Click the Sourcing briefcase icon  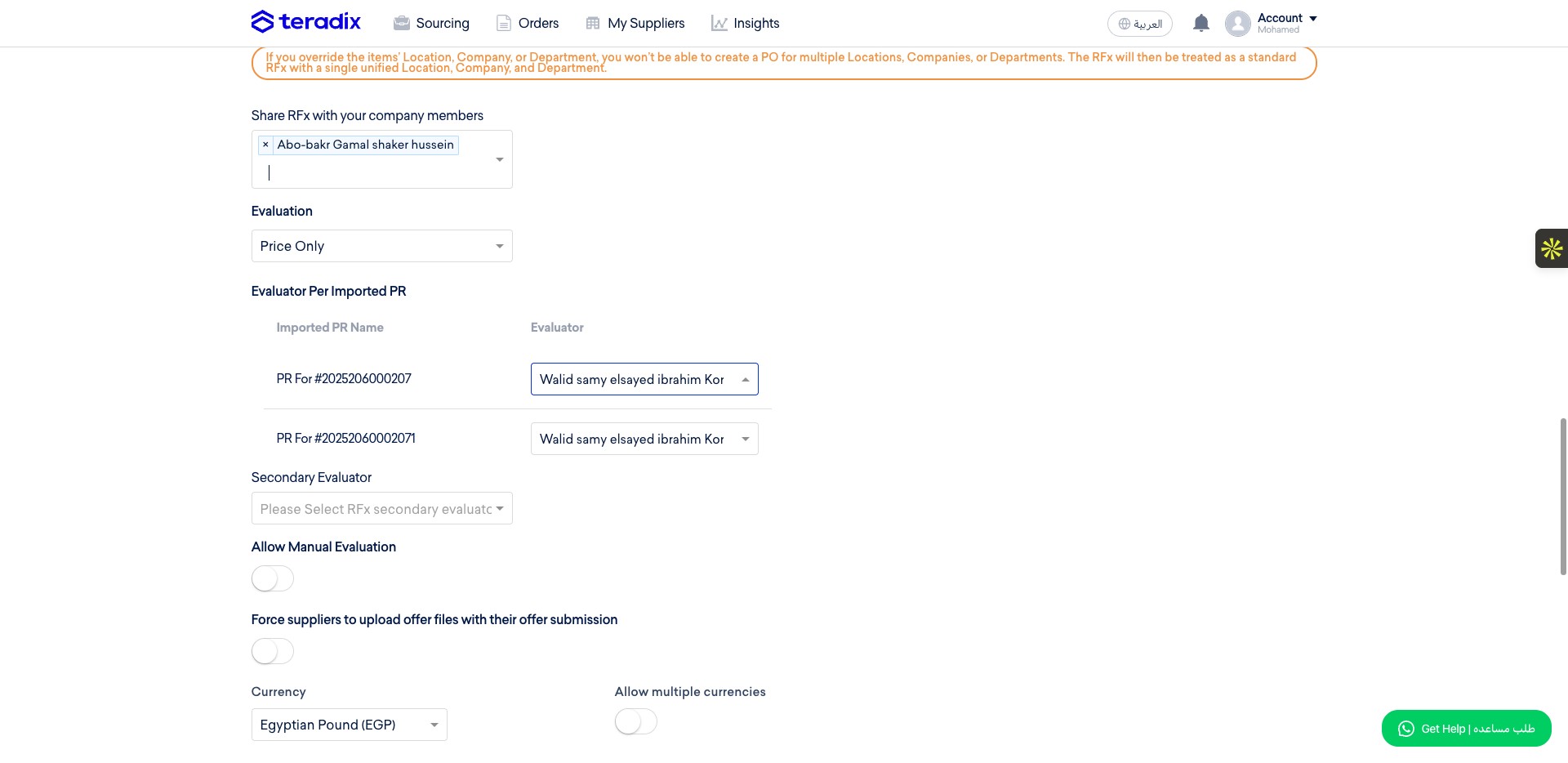click(401, 24)
